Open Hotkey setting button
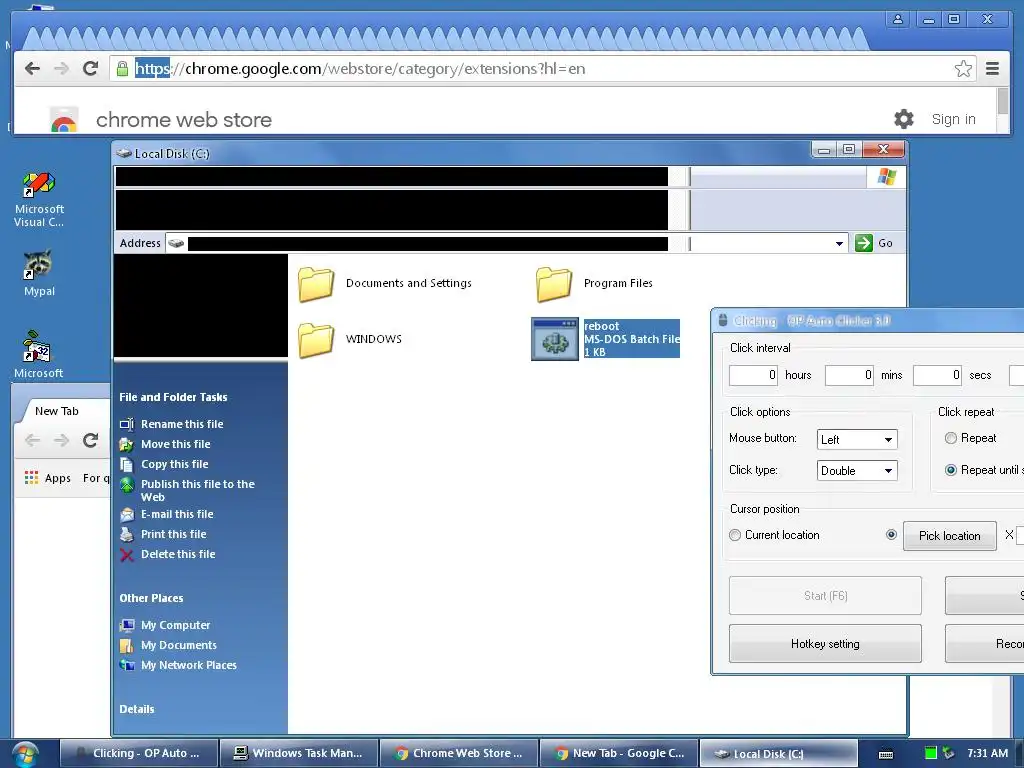This screenshot has height=768, width=1024. pos(825,644)
